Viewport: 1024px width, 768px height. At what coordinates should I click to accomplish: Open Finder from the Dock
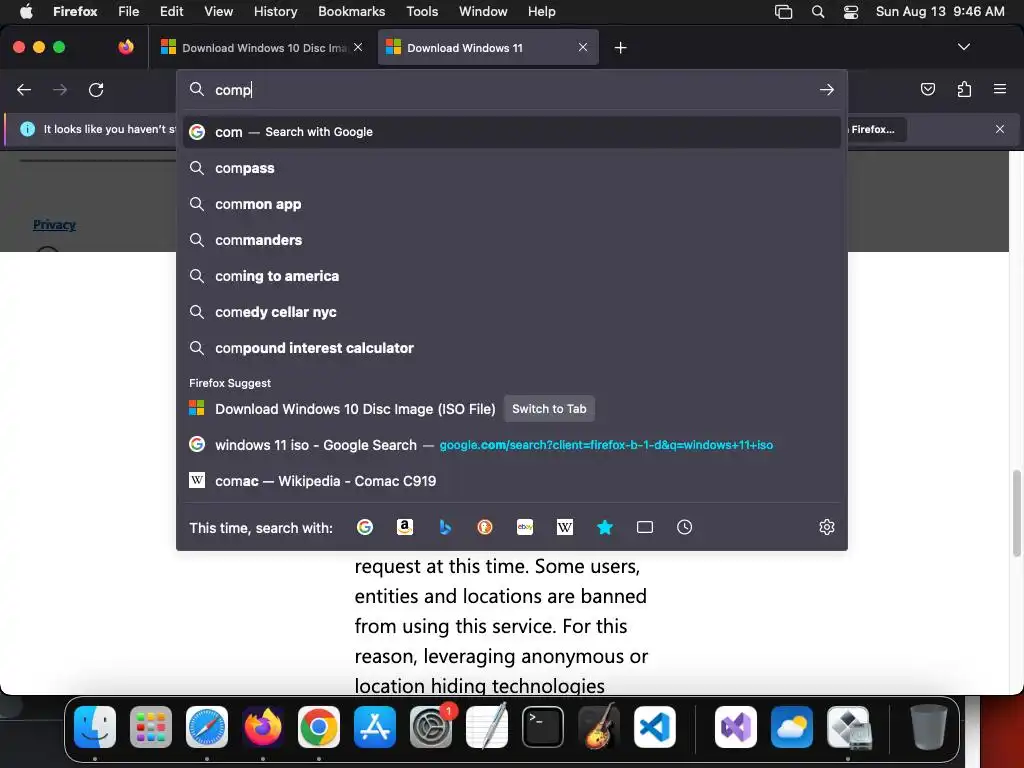click(95, 726)
